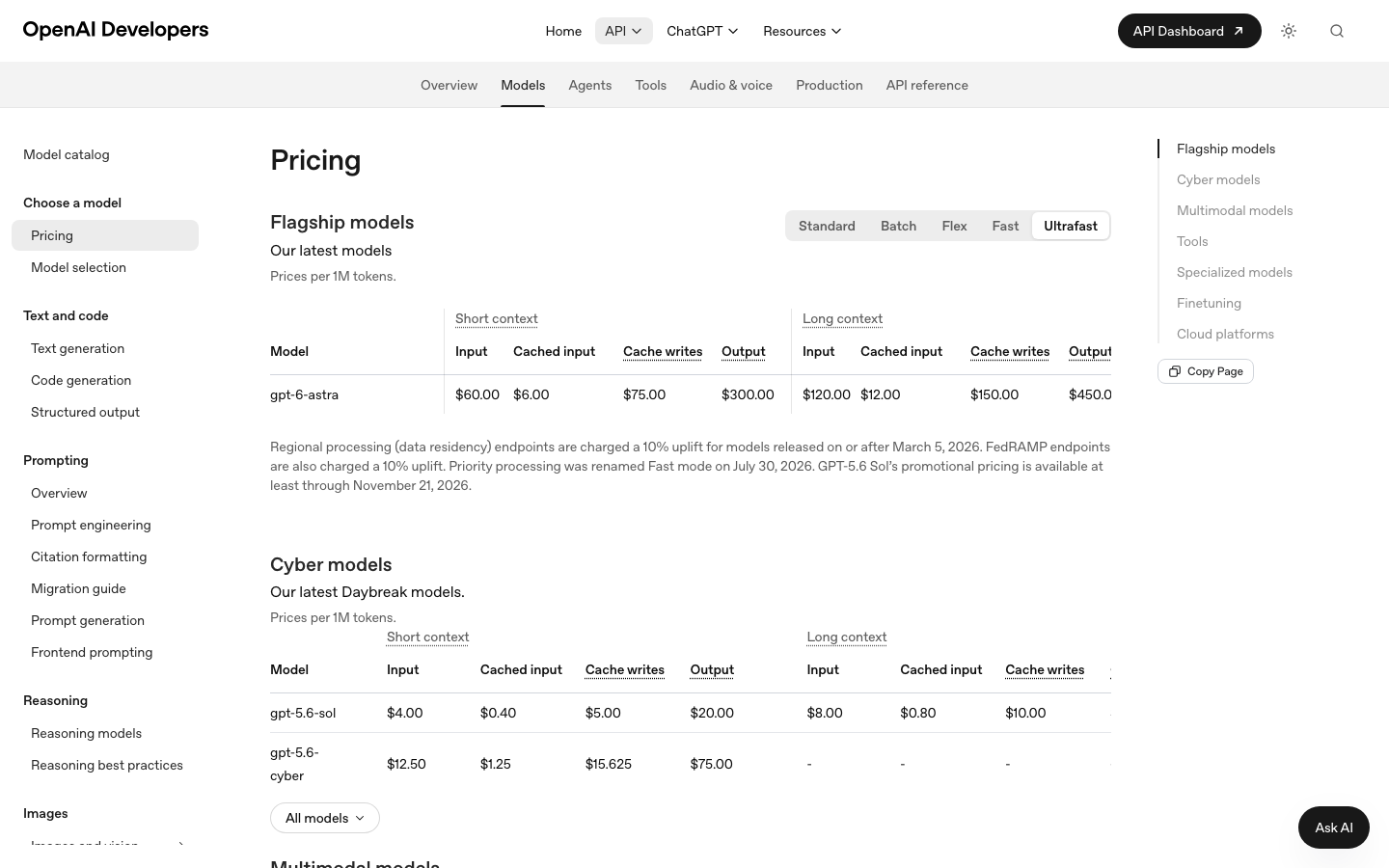Expand the ChatGPT dropdown
This screenshot has height=868, width=1389.
(x=703, y=31)
